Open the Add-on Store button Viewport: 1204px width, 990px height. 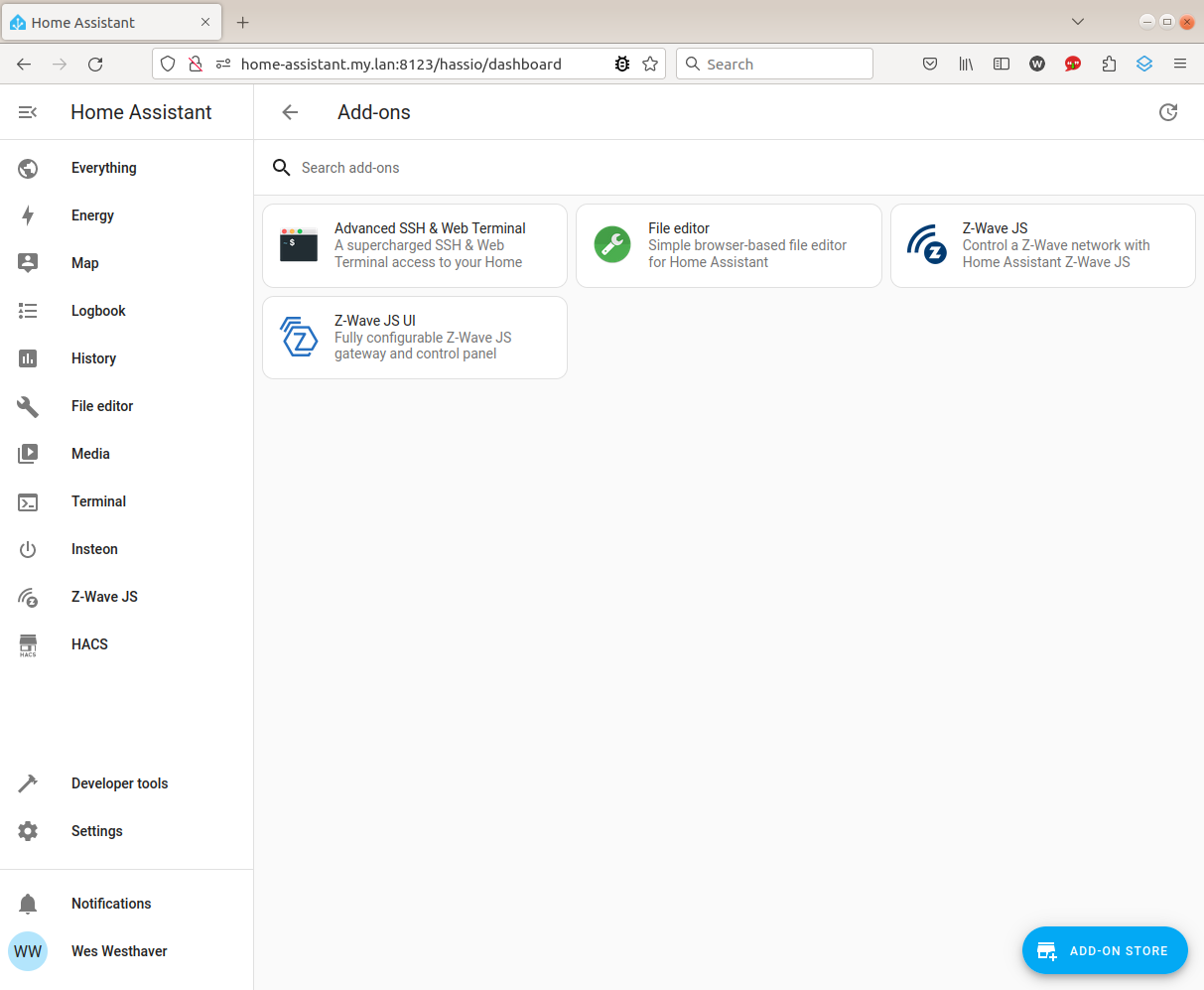pyautogui.click(x=1105, y=950)
